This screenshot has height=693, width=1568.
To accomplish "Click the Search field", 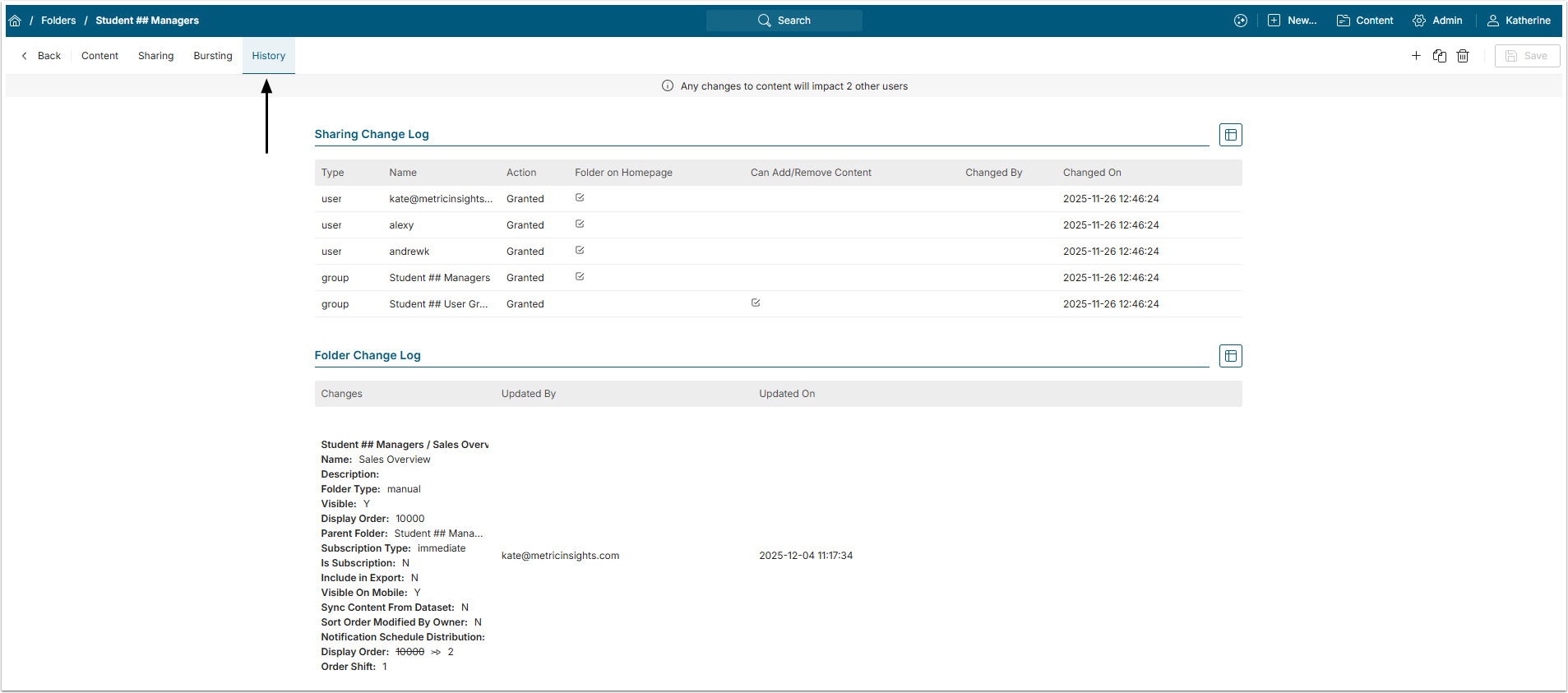I will pos(784,21).
